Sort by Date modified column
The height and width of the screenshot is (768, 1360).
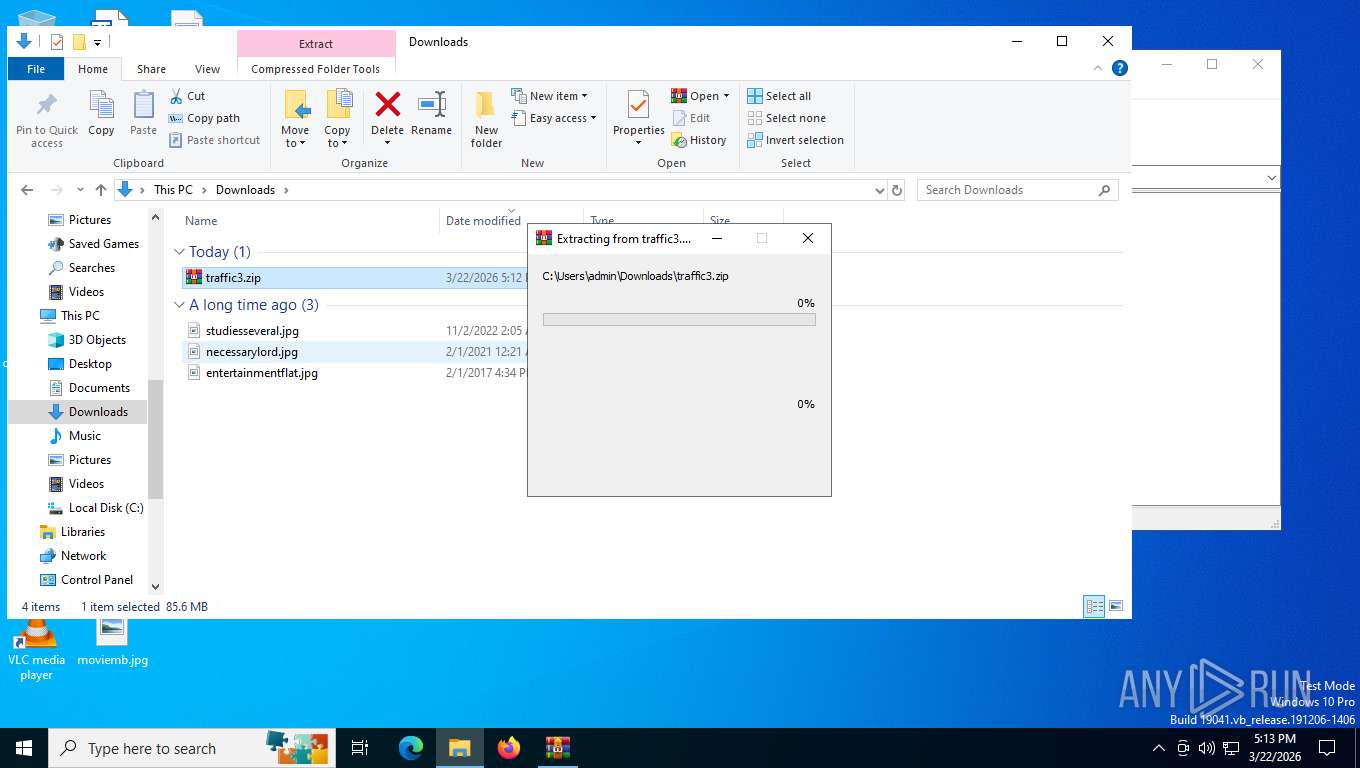pyautogui.click(x=483, y=221)
